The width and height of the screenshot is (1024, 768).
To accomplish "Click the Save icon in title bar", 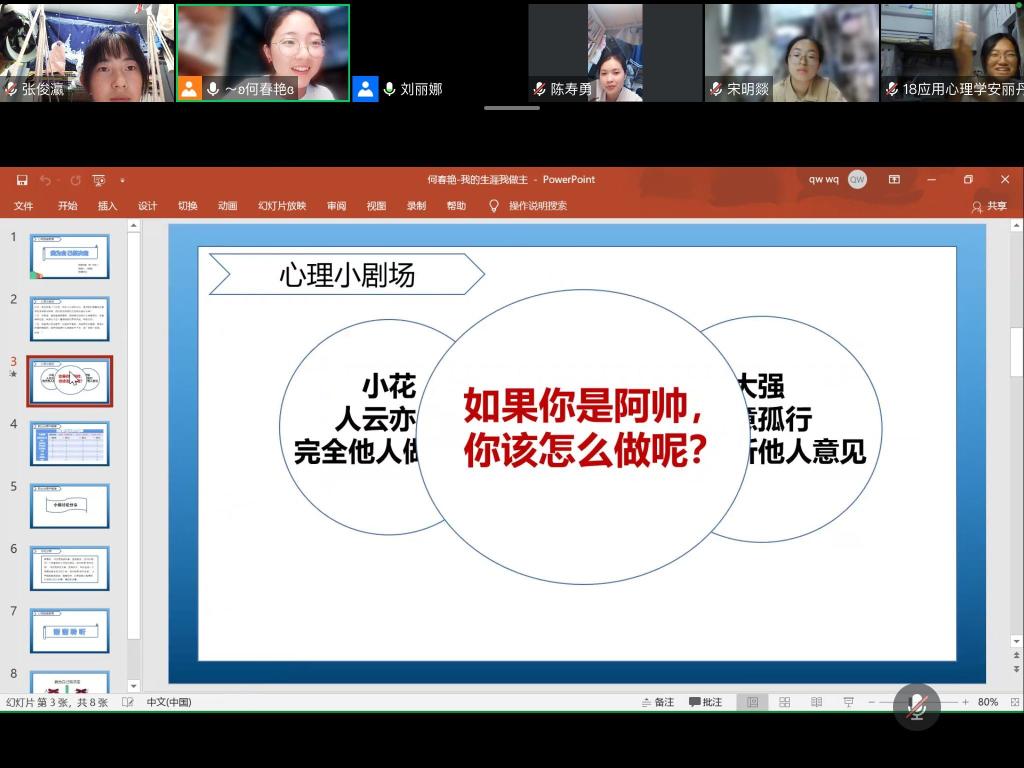I will coord(22,180).
